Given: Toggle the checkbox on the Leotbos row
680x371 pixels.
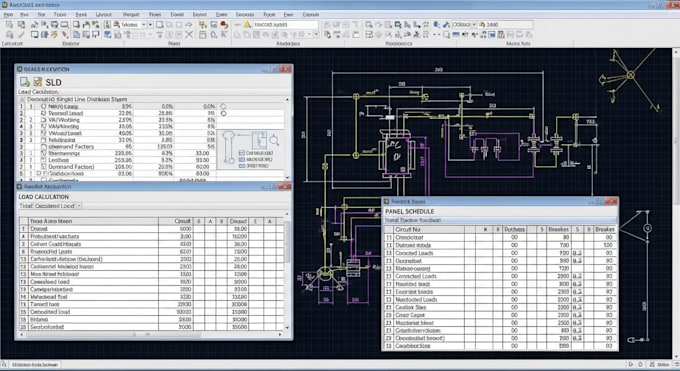Looking at the screenshot, I should (43, 160).
